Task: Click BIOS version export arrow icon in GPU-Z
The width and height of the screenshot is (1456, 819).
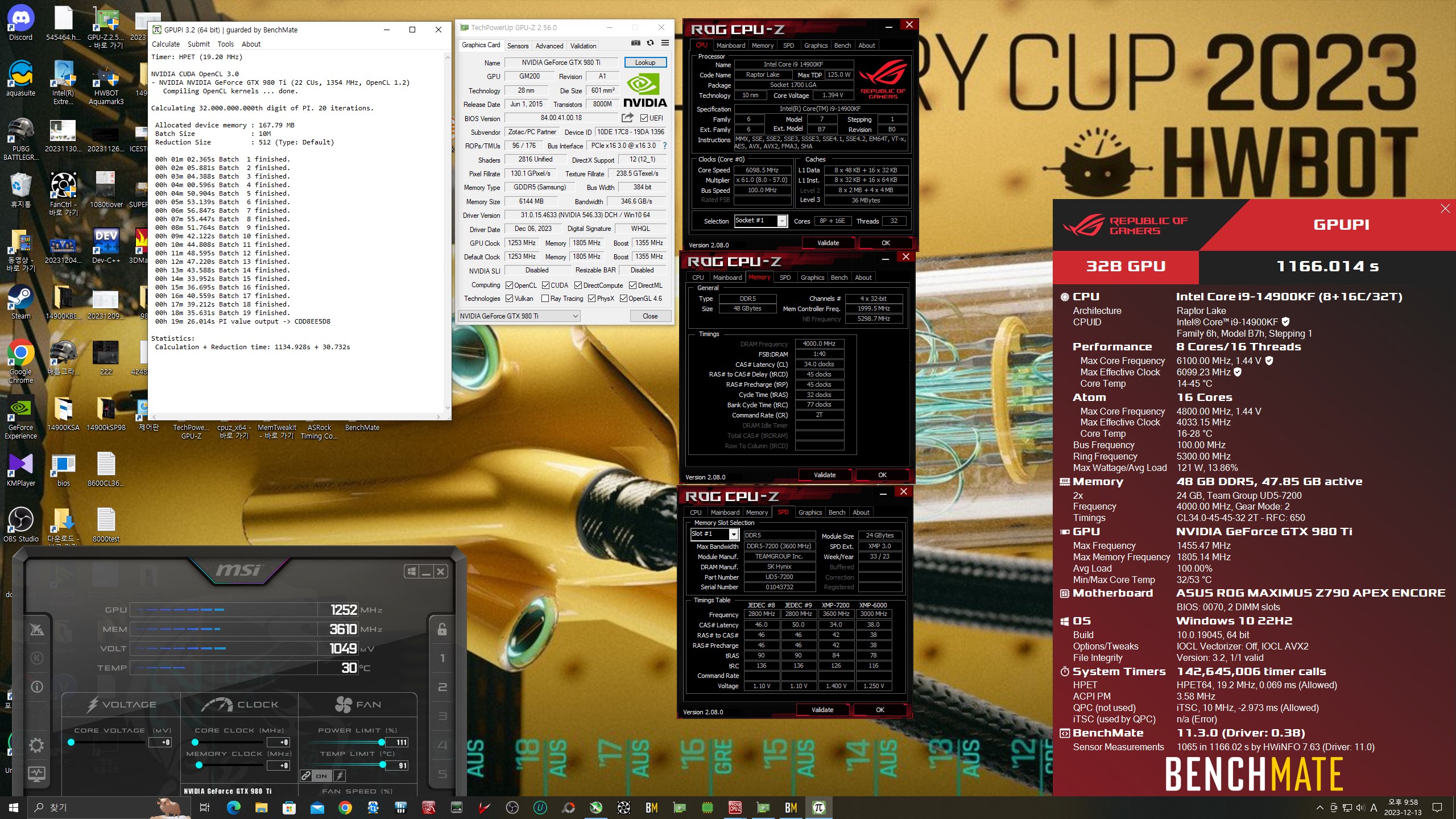Action: click(627, 118)
